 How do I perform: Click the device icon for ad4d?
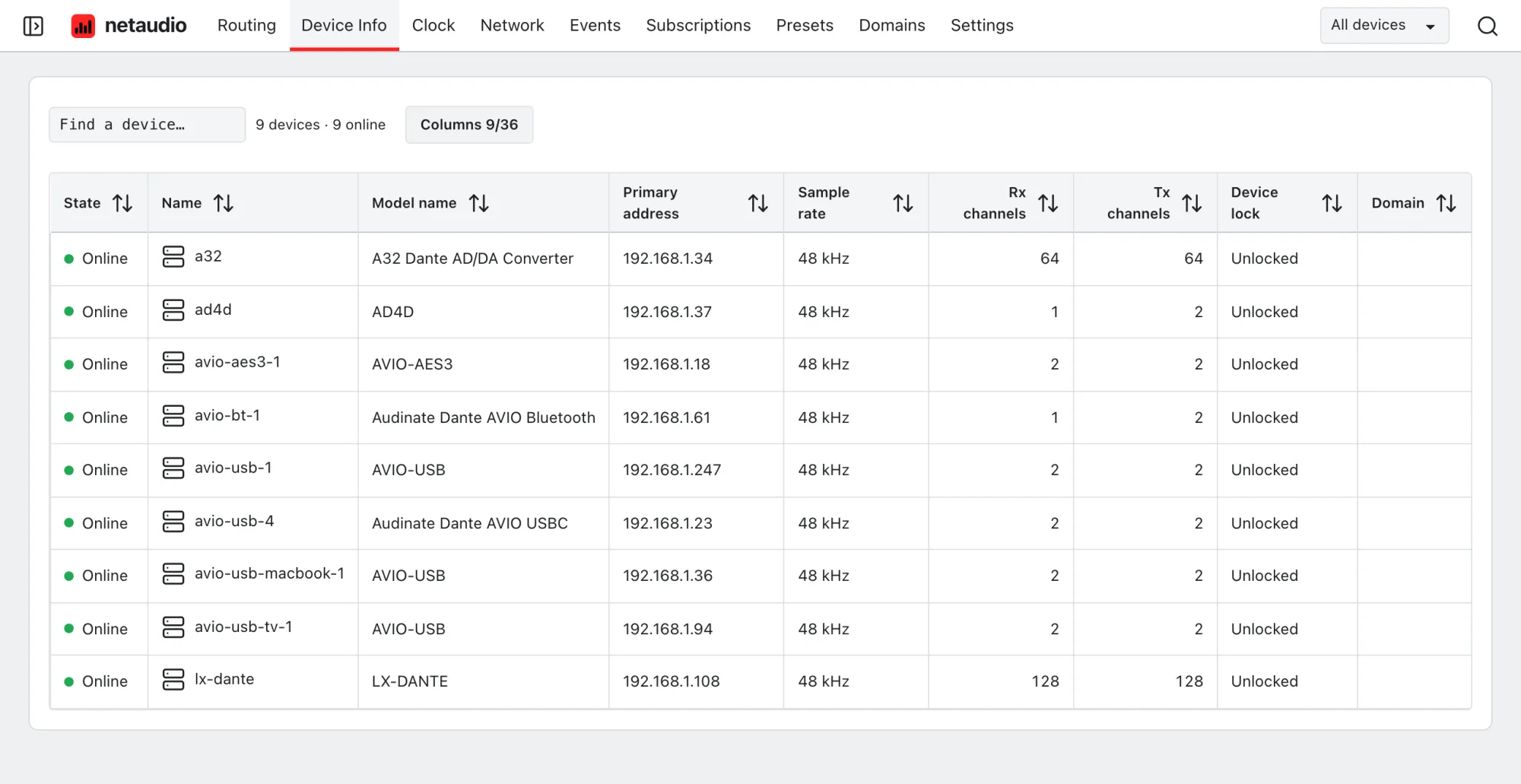pyautogui.click(x=173, y=310)
